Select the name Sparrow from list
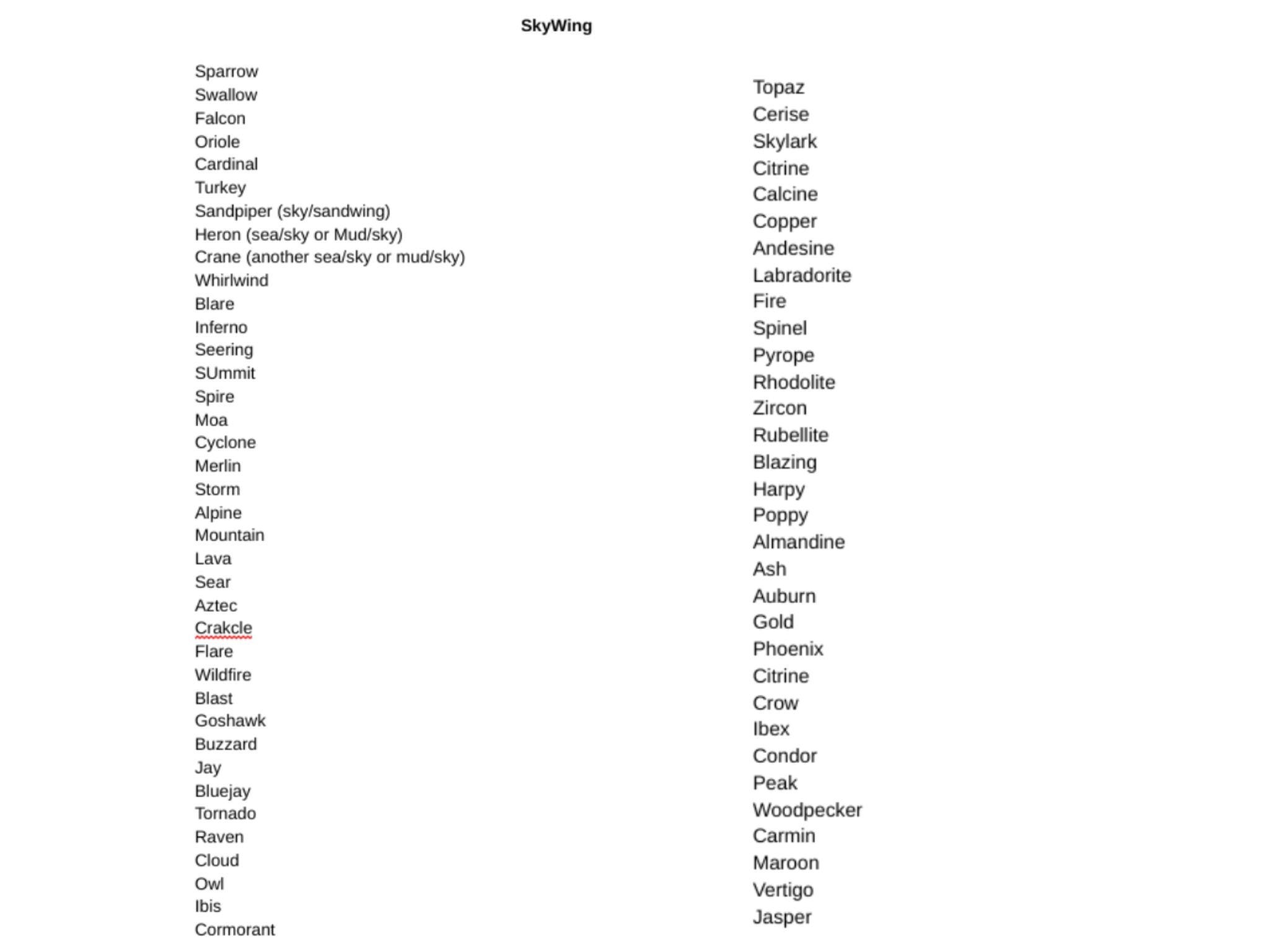Viewport: 1270px width, 952px height. 222,72
